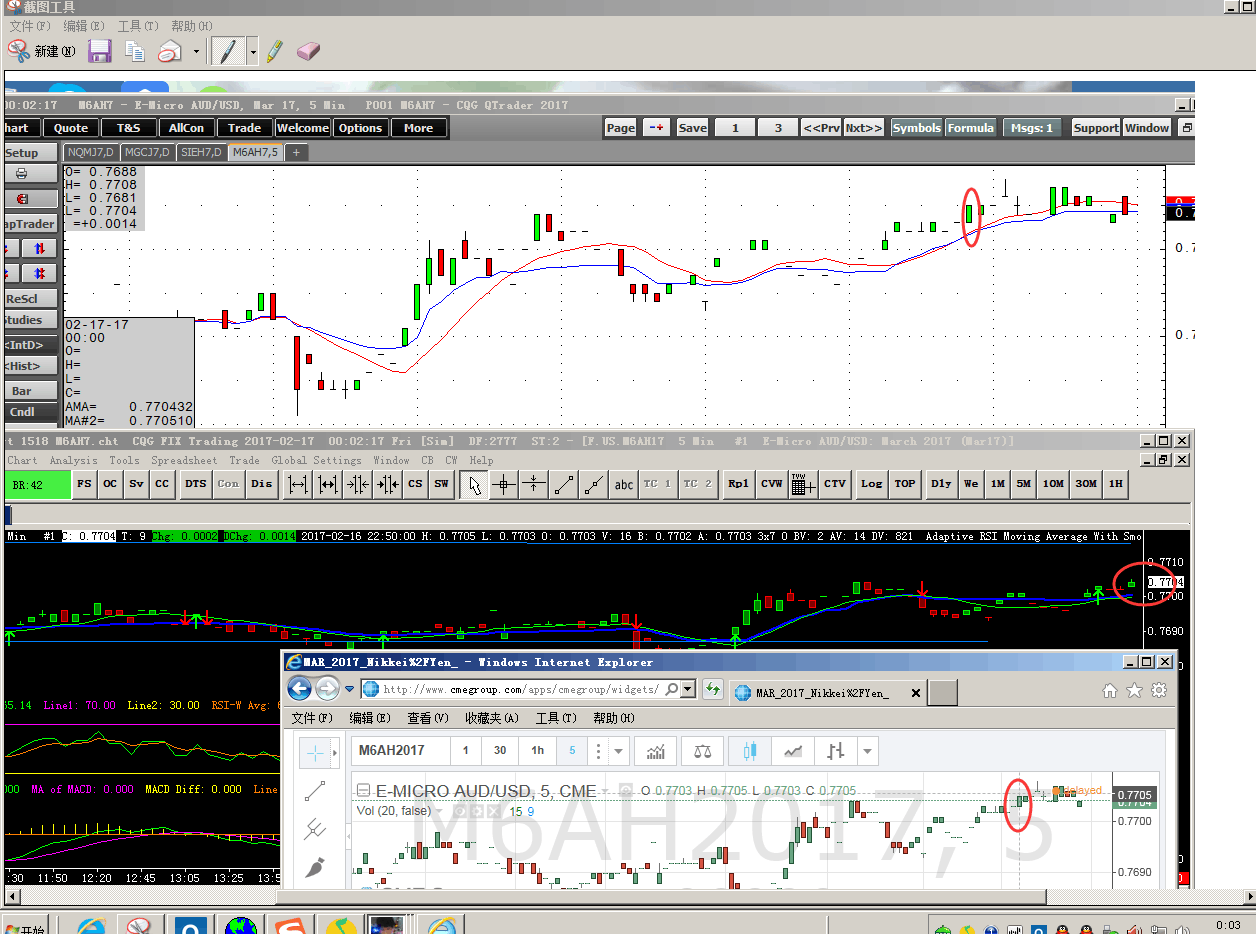
Task: Open the 编辑(E) menu in Snipping Tool
Action: (x=83, y=26)
